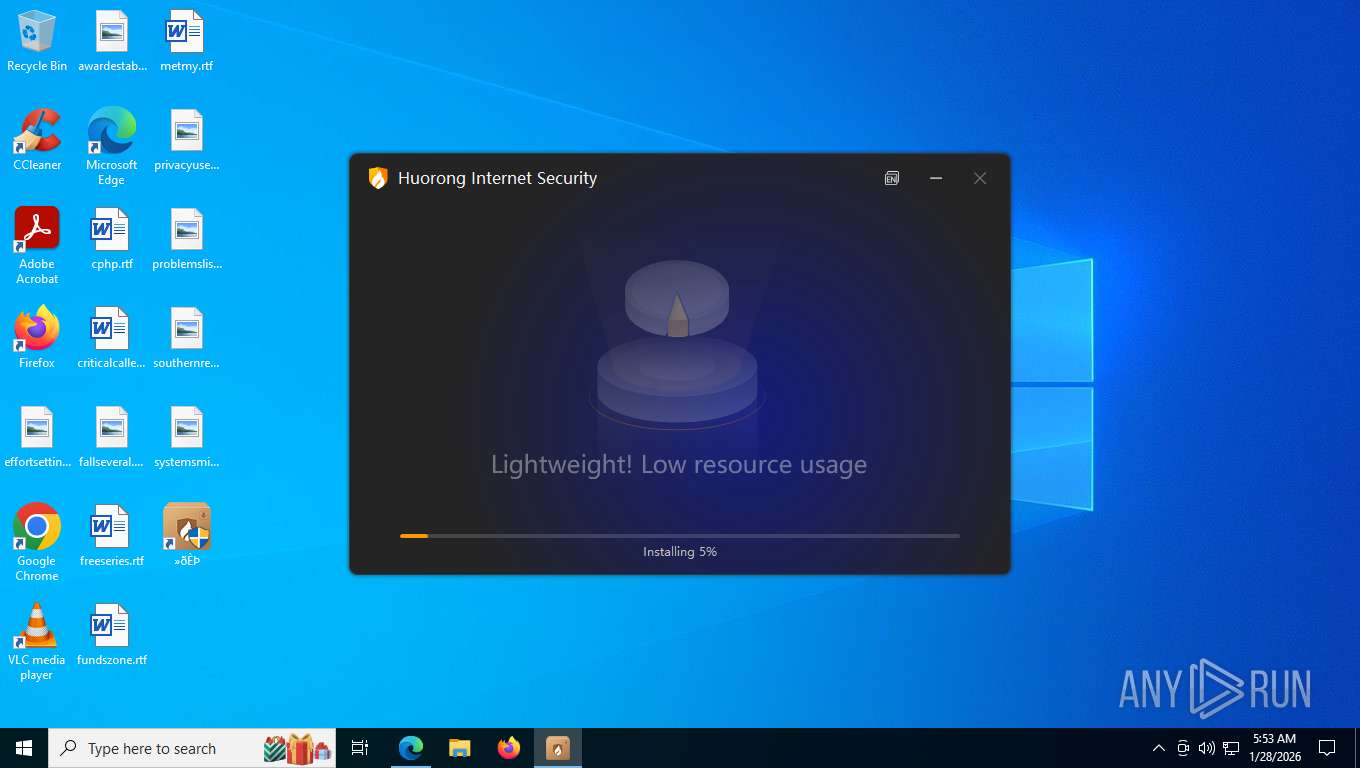Open the awardestab... image file icon
This screenshot has height=768, width=1360.
coord(112,41)
